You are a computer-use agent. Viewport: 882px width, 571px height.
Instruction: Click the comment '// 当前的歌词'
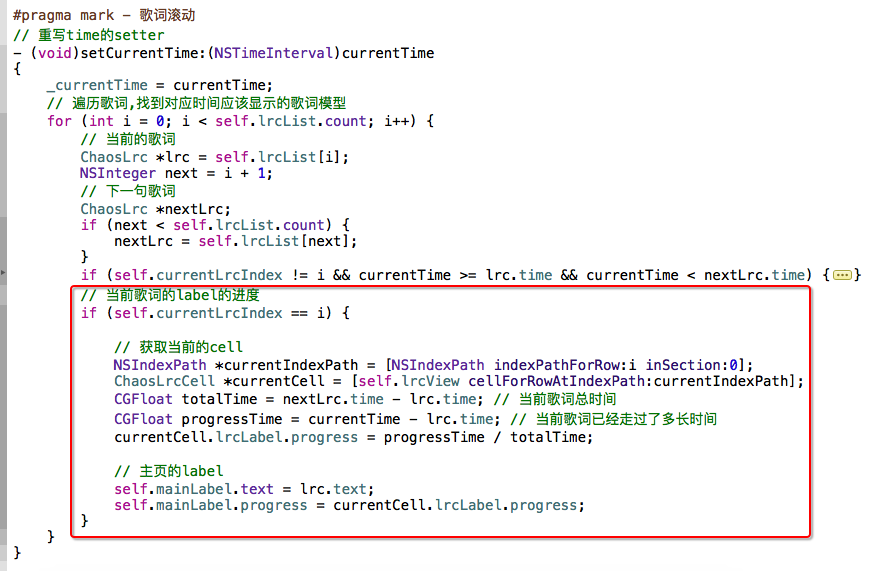pos(128,139)
